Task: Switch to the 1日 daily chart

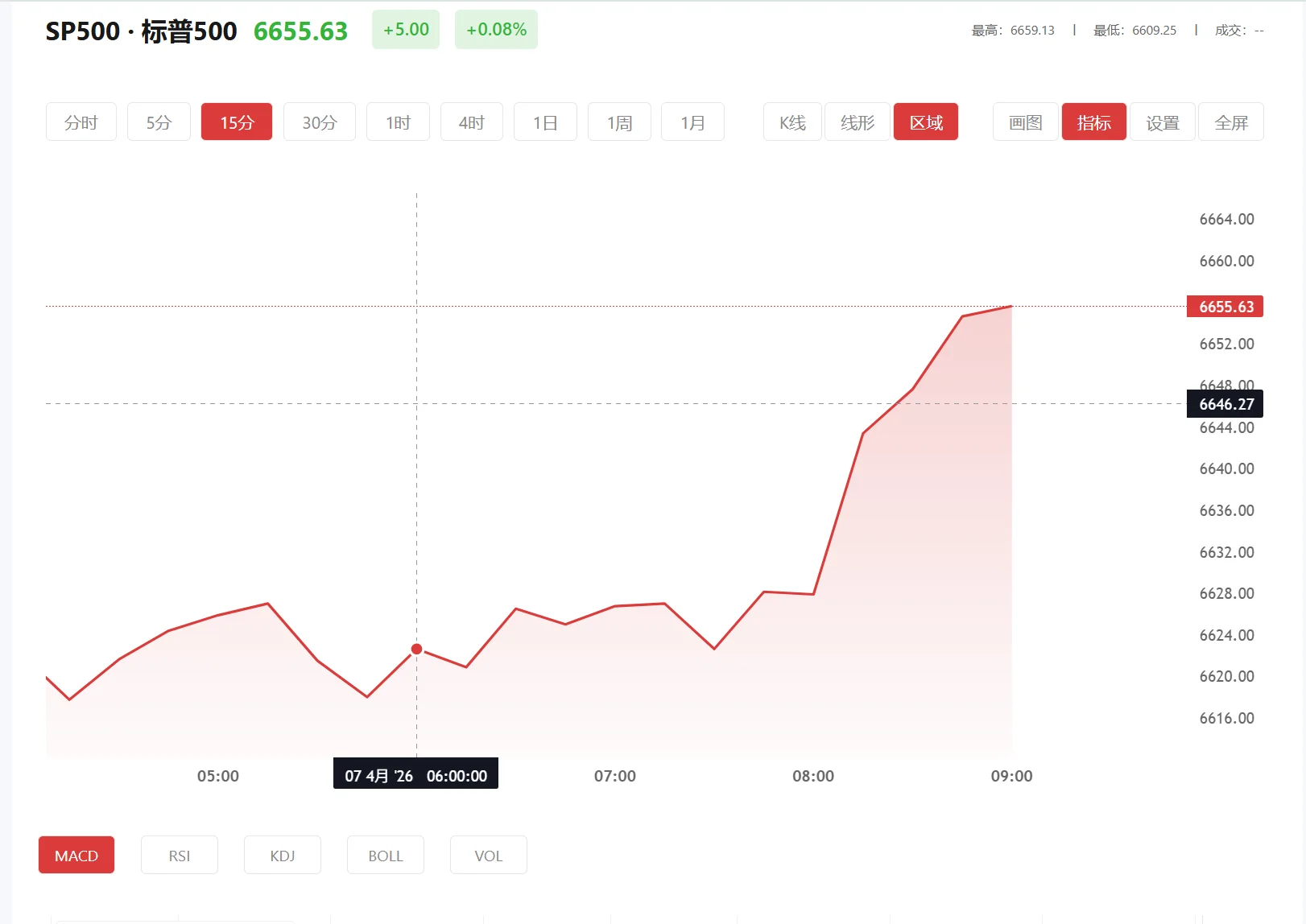Action: coord(545,122)
